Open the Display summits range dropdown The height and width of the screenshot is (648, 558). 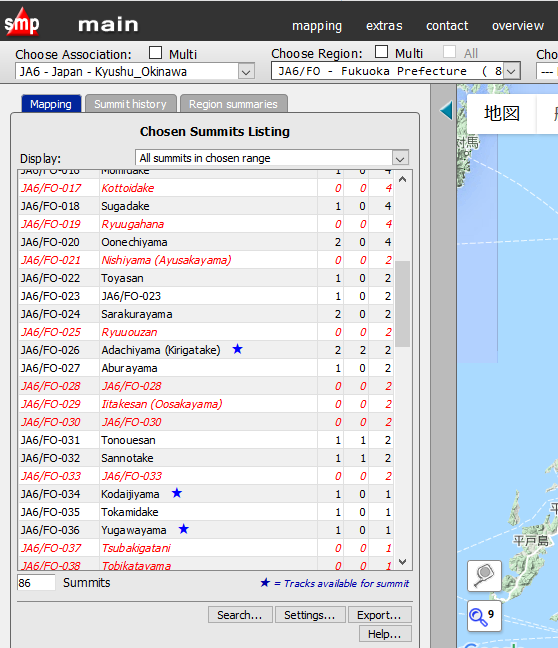pos(272,158)
